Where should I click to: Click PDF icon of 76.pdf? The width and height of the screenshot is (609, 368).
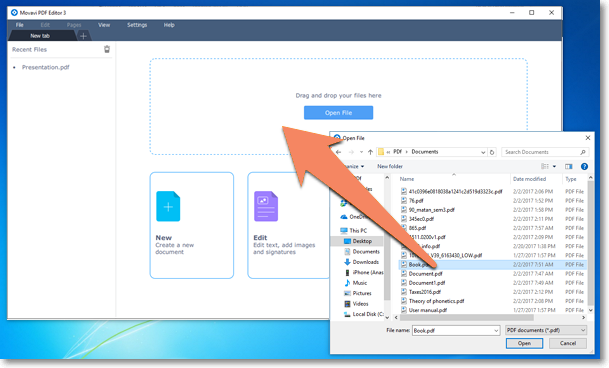coord(404,201)
